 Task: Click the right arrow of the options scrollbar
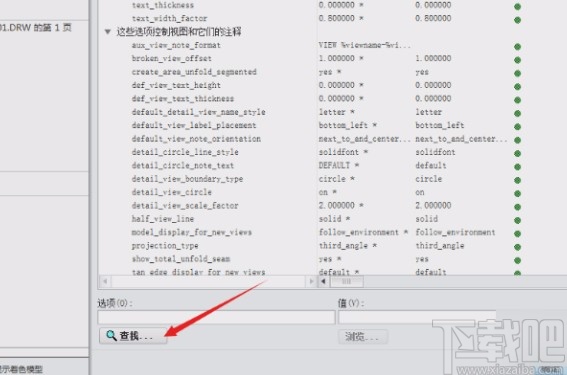click(311, 281)
